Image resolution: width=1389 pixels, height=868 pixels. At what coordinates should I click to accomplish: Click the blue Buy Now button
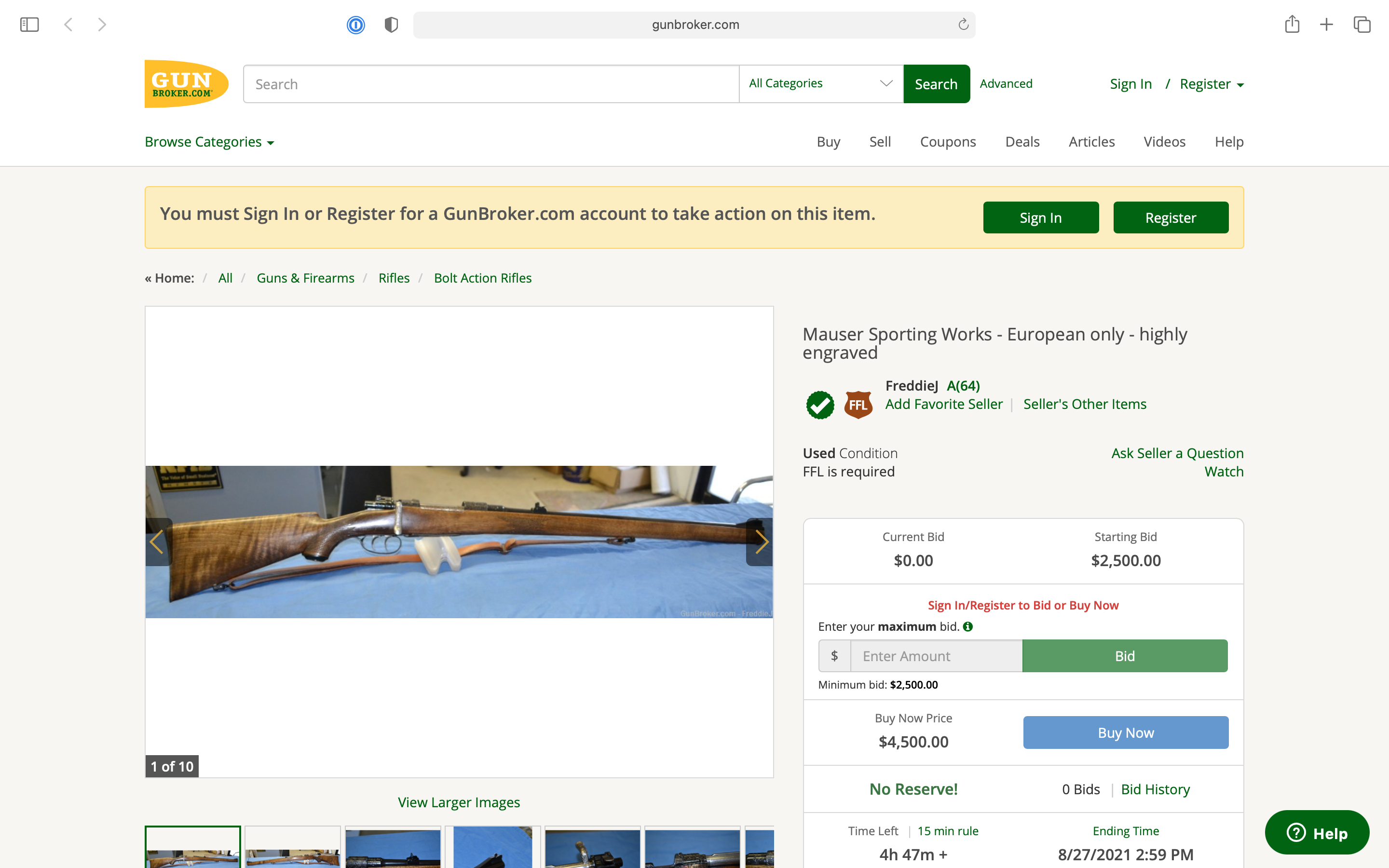(1126, 732)
